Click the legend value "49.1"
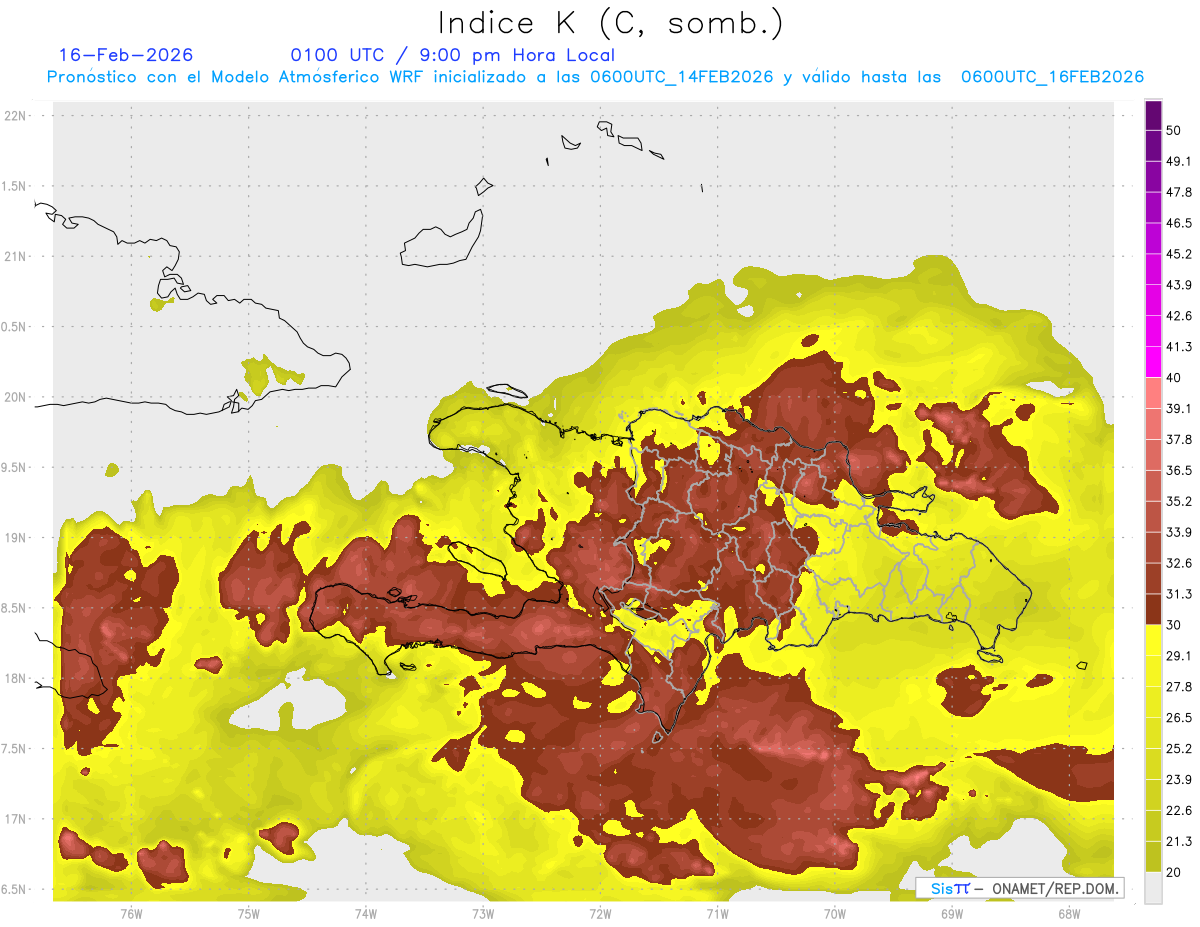The image size is (1200, 927). point(1179,161)
